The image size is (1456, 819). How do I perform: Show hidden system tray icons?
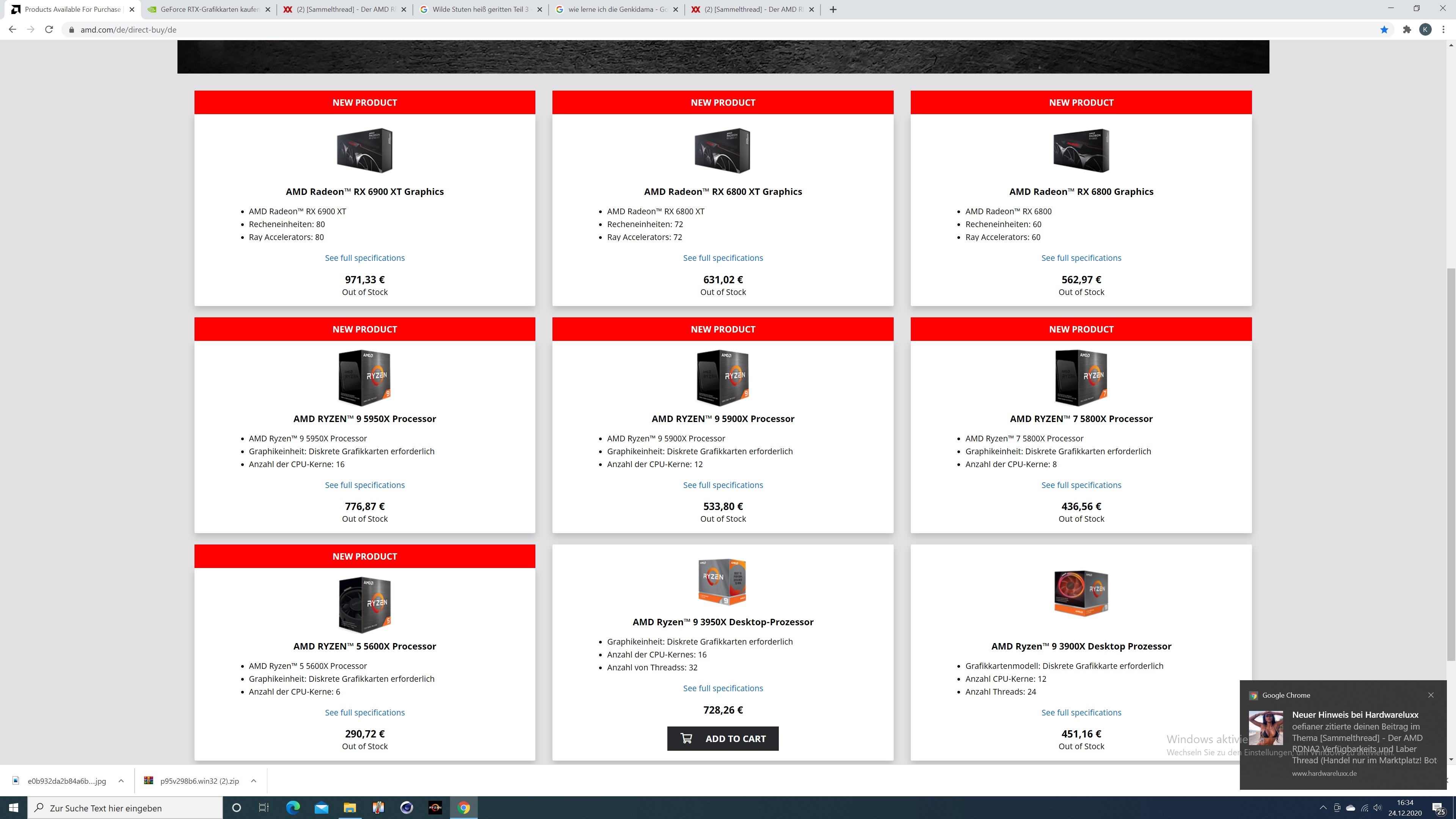coord(1323,808)
